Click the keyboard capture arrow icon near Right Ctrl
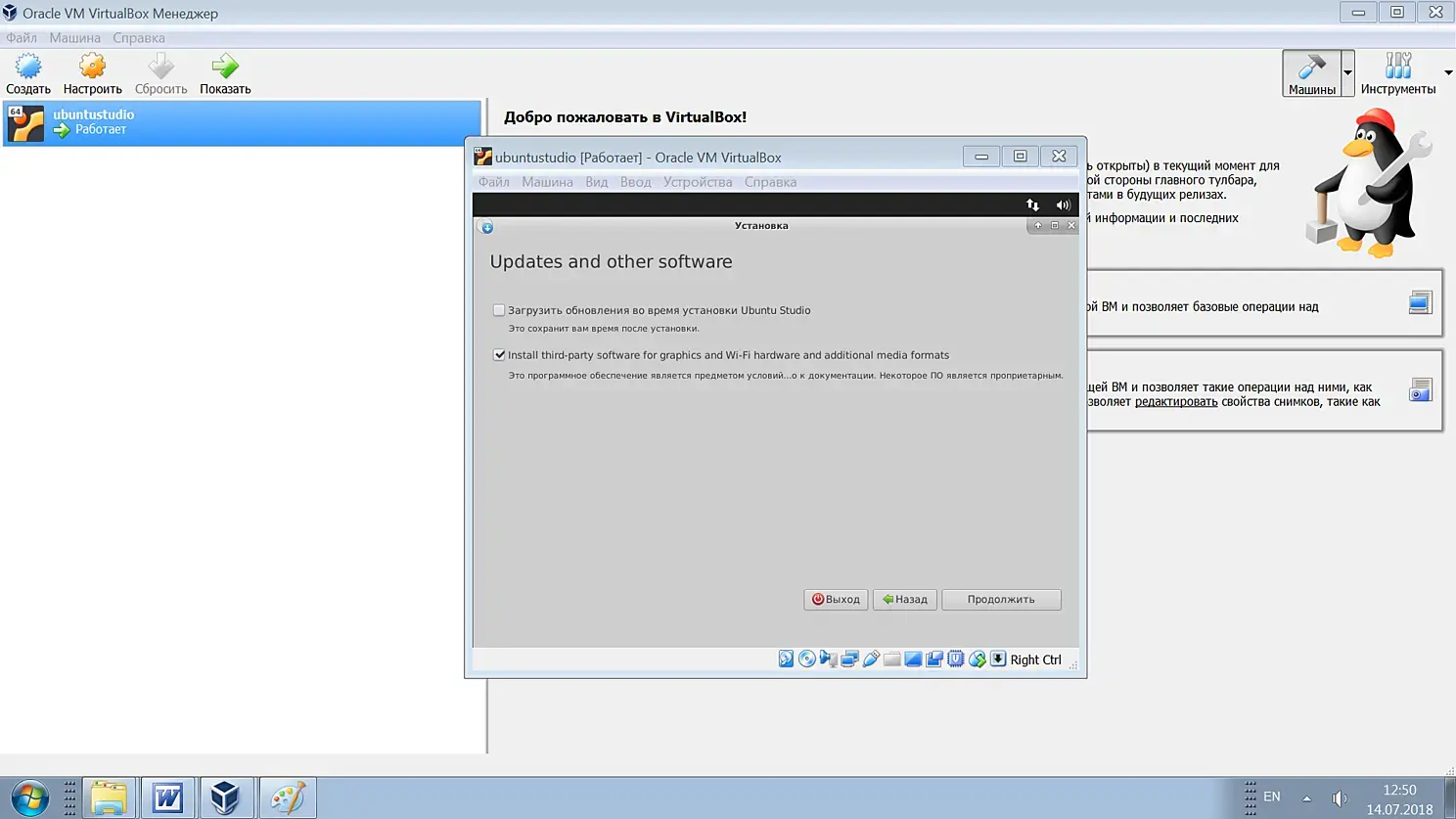 click(998, 660)
